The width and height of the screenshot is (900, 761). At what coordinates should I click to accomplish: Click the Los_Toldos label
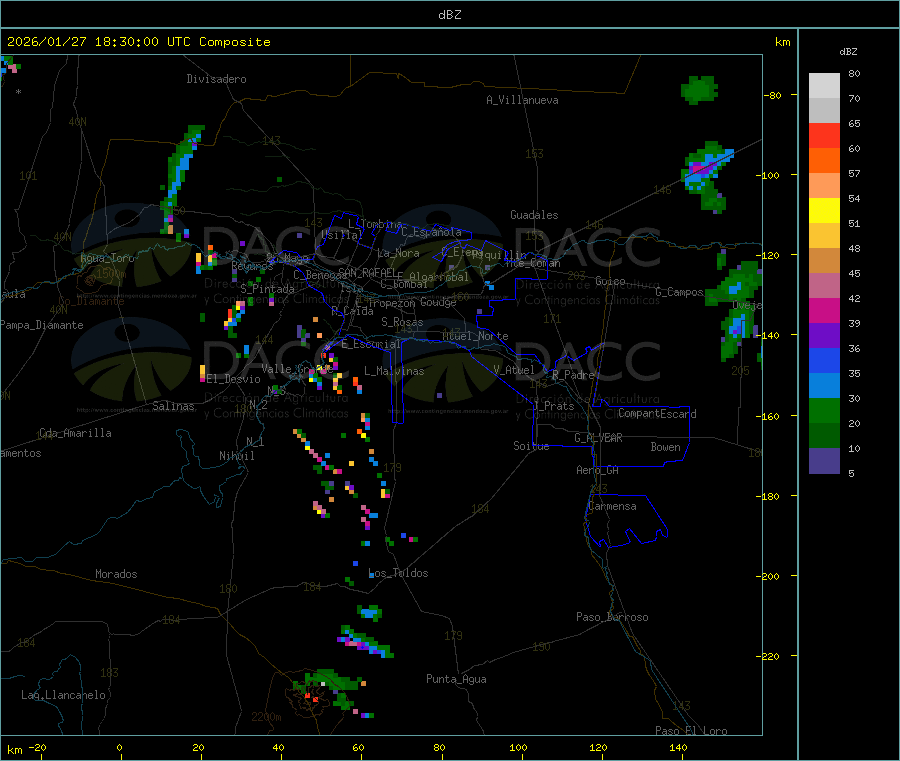pyautogui.click(x=398, y=573)
